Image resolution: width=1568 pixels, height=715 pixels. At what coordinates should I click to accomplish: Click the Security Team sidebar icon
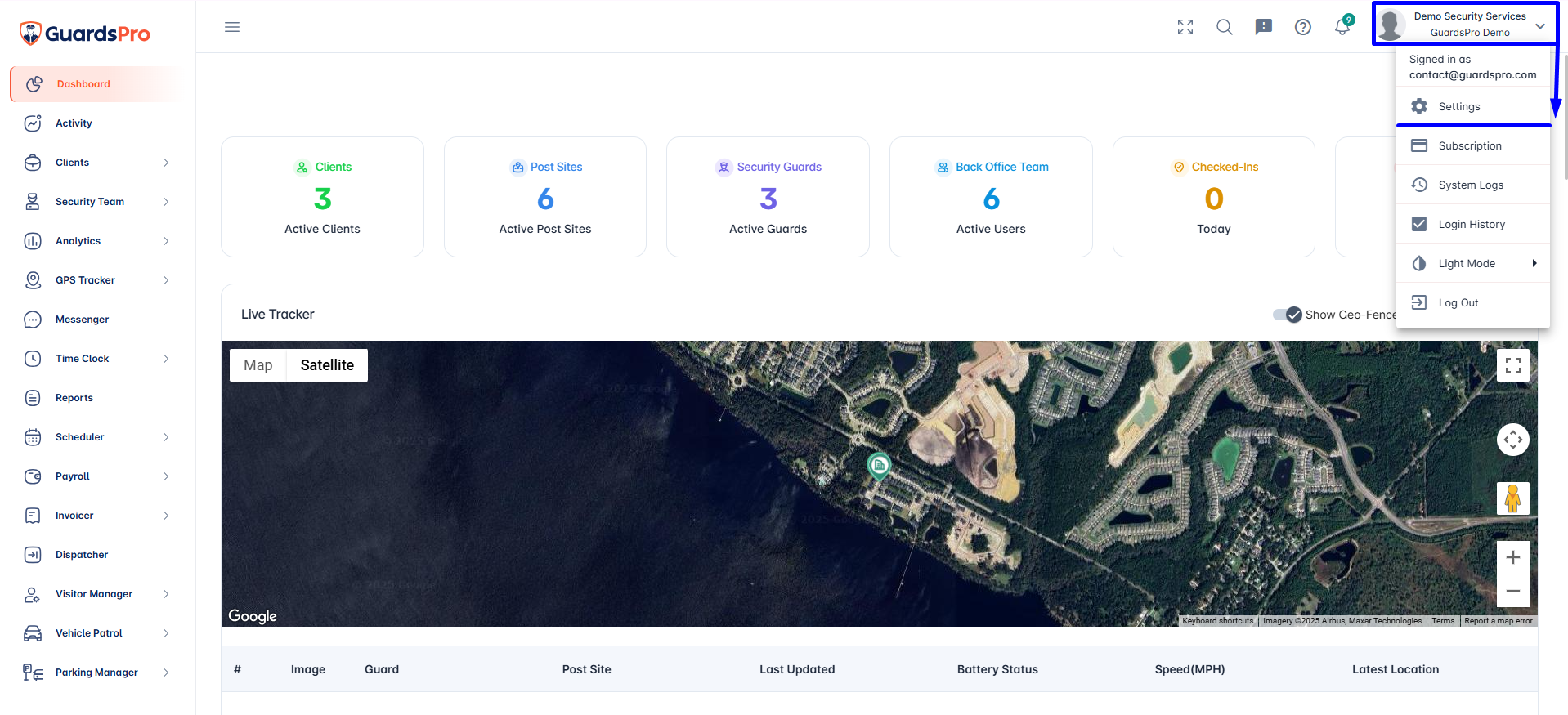point(33,202)
